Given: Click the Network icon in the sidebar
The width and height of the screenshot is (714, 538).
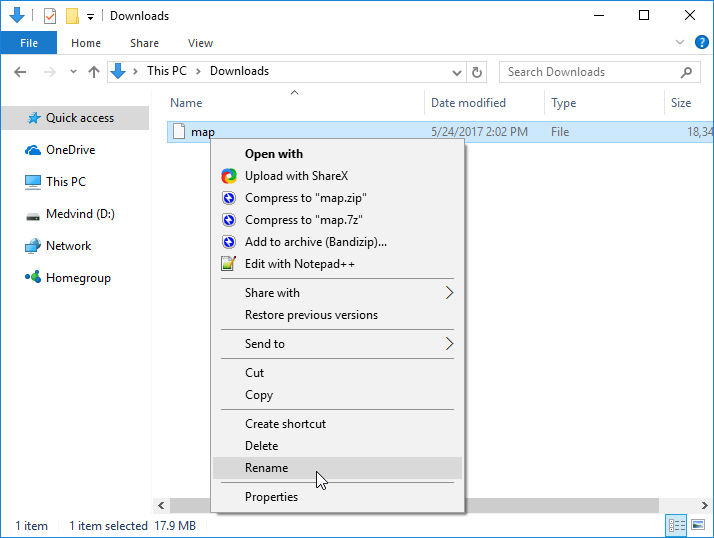Looking at the screenshot, I should click(33, 246).
